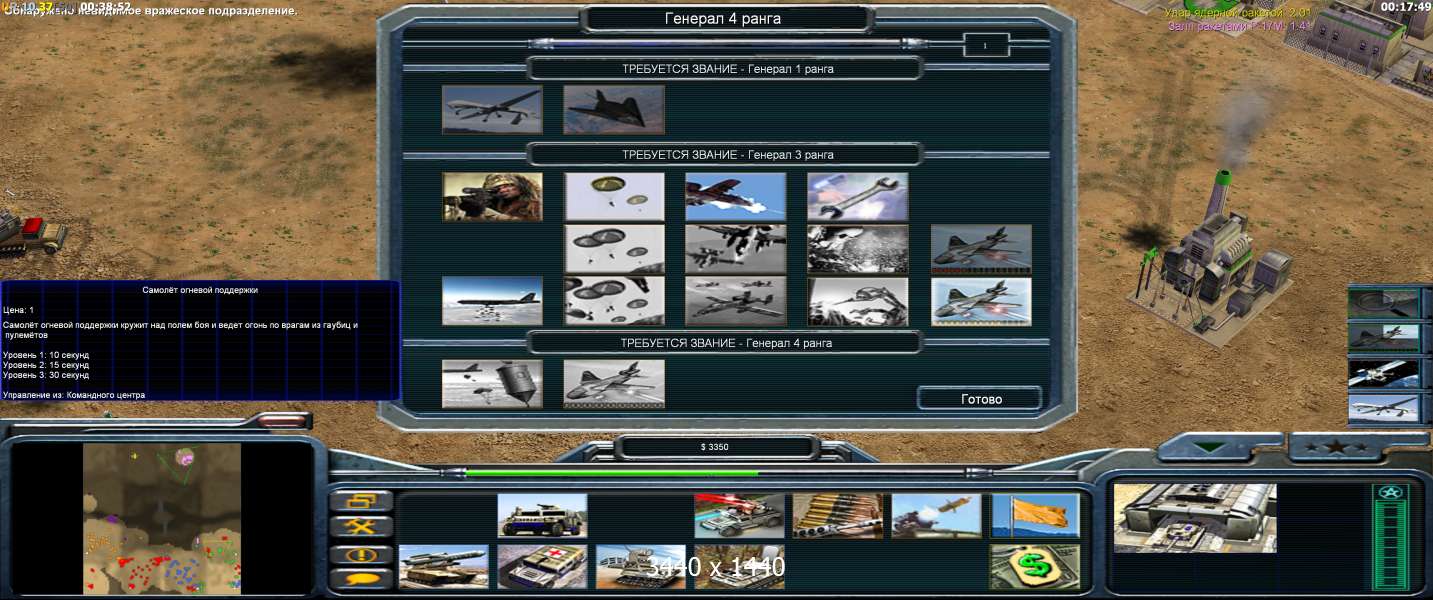Activate the white drone shortcut on the right edge
1433x600 pixels.
(1384, 408)
